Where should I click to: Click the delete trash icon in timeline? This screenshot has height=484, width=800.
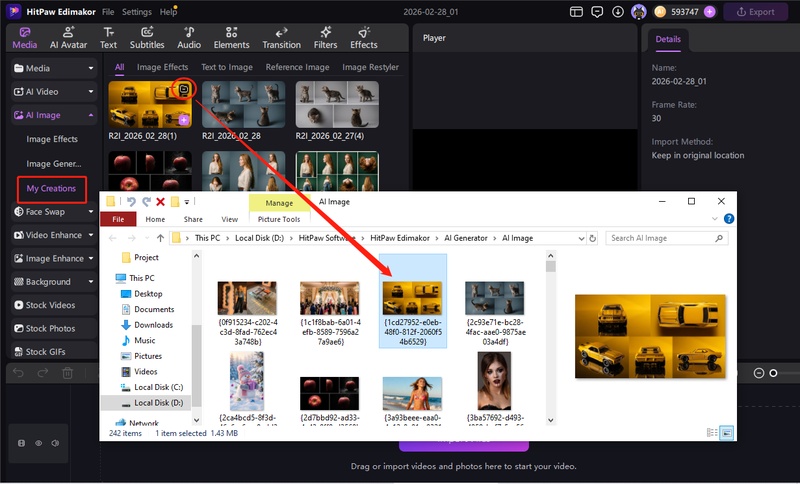pos(67,373)
